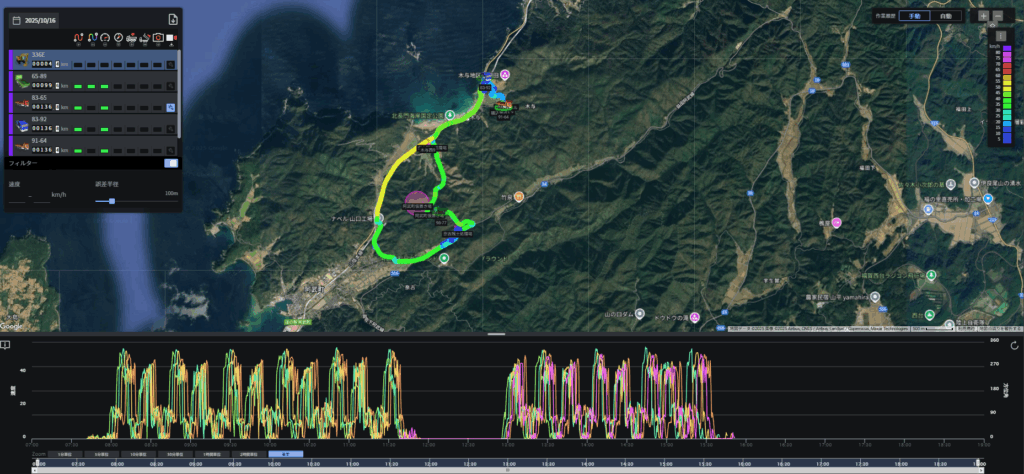This screenshot has height=474, width=1024.
Task: Toggle the filter panel switch
Action: pos(170,163)
